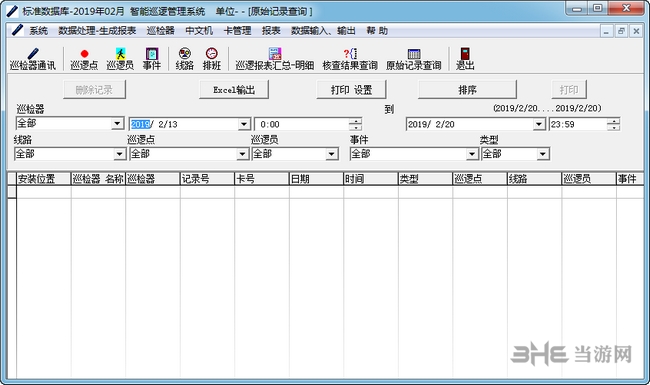Expand the 类型 dropdown
The height and width of the screenshot is (385, 650).
543,154
